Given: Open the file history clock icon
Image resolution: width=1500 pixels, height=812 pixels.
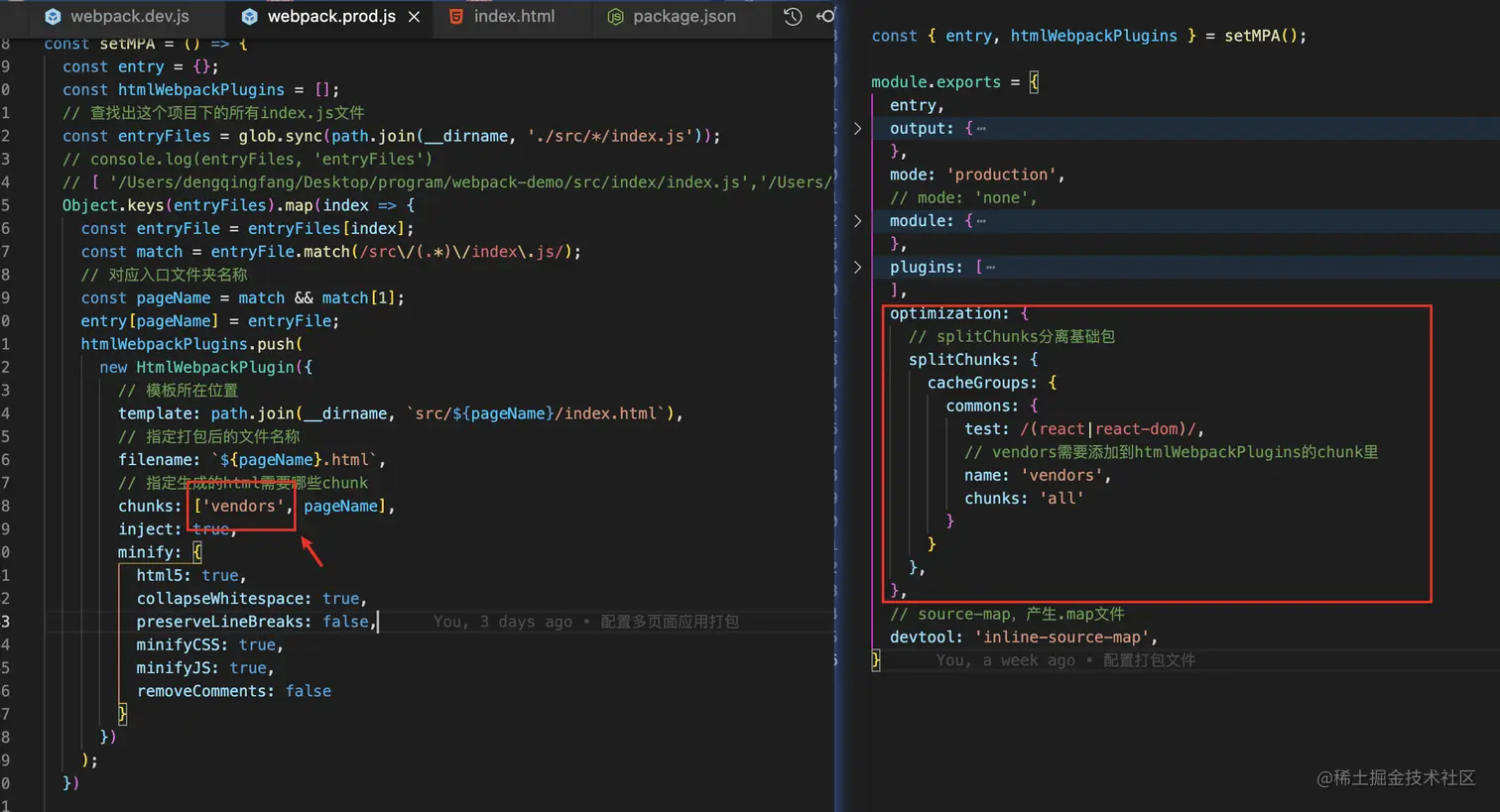Looking at the screenshot, I should point(793,16).
